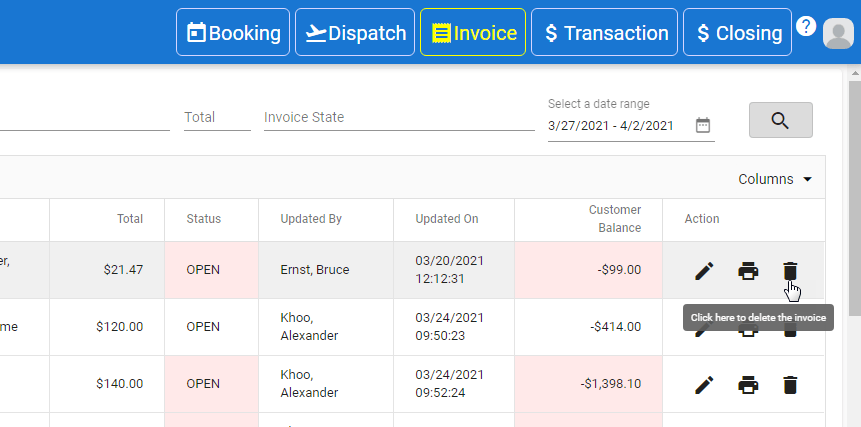Click the 03/24/2021 09:50:23 timestamp

[449, 327]
